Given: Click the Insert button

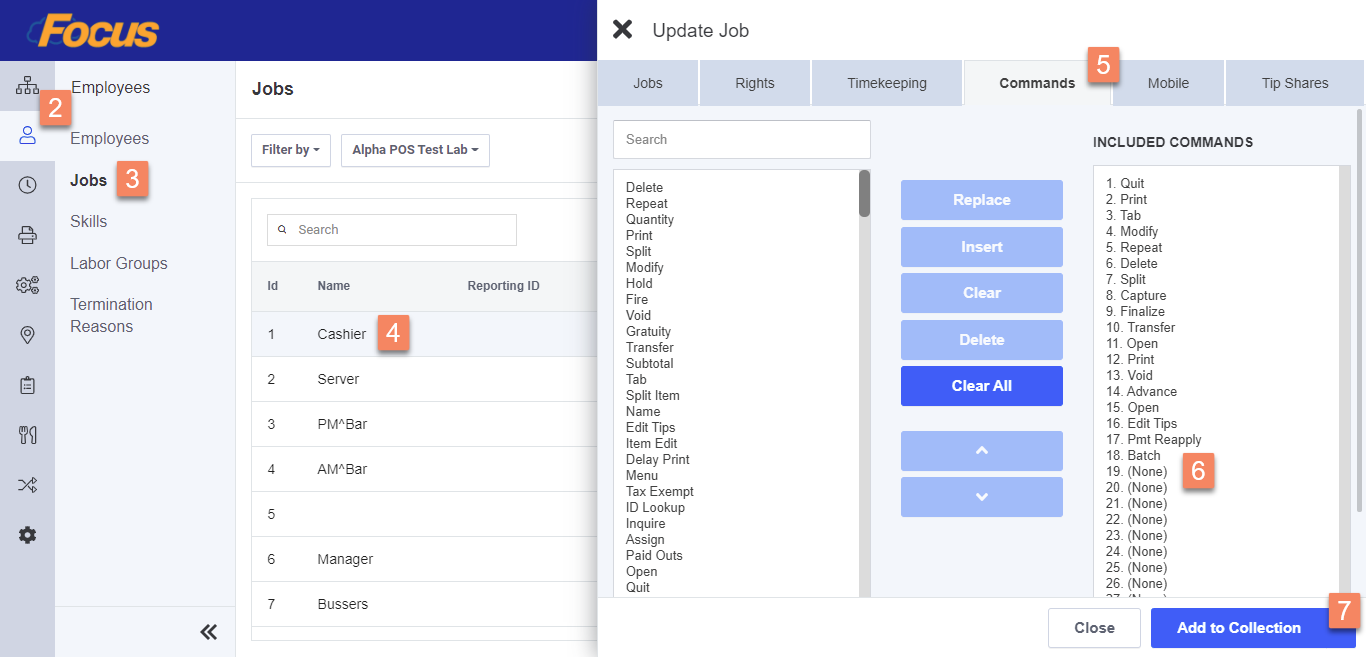Looking at the screenshot, I should click(981, 247).
